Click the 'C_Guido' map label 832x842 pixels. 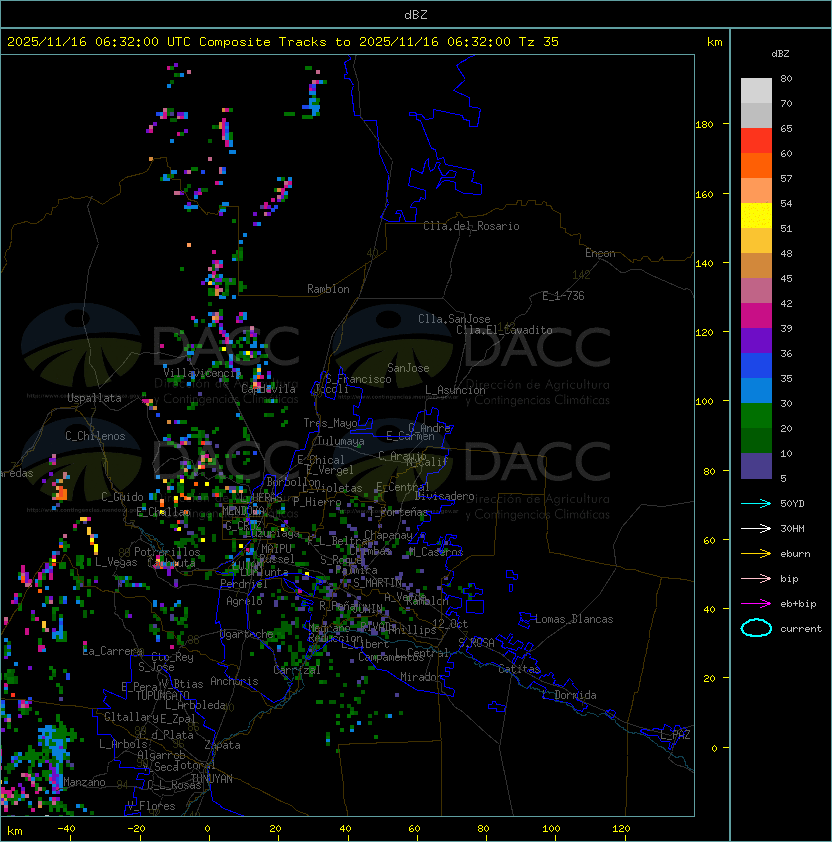(x=122, y=497)
